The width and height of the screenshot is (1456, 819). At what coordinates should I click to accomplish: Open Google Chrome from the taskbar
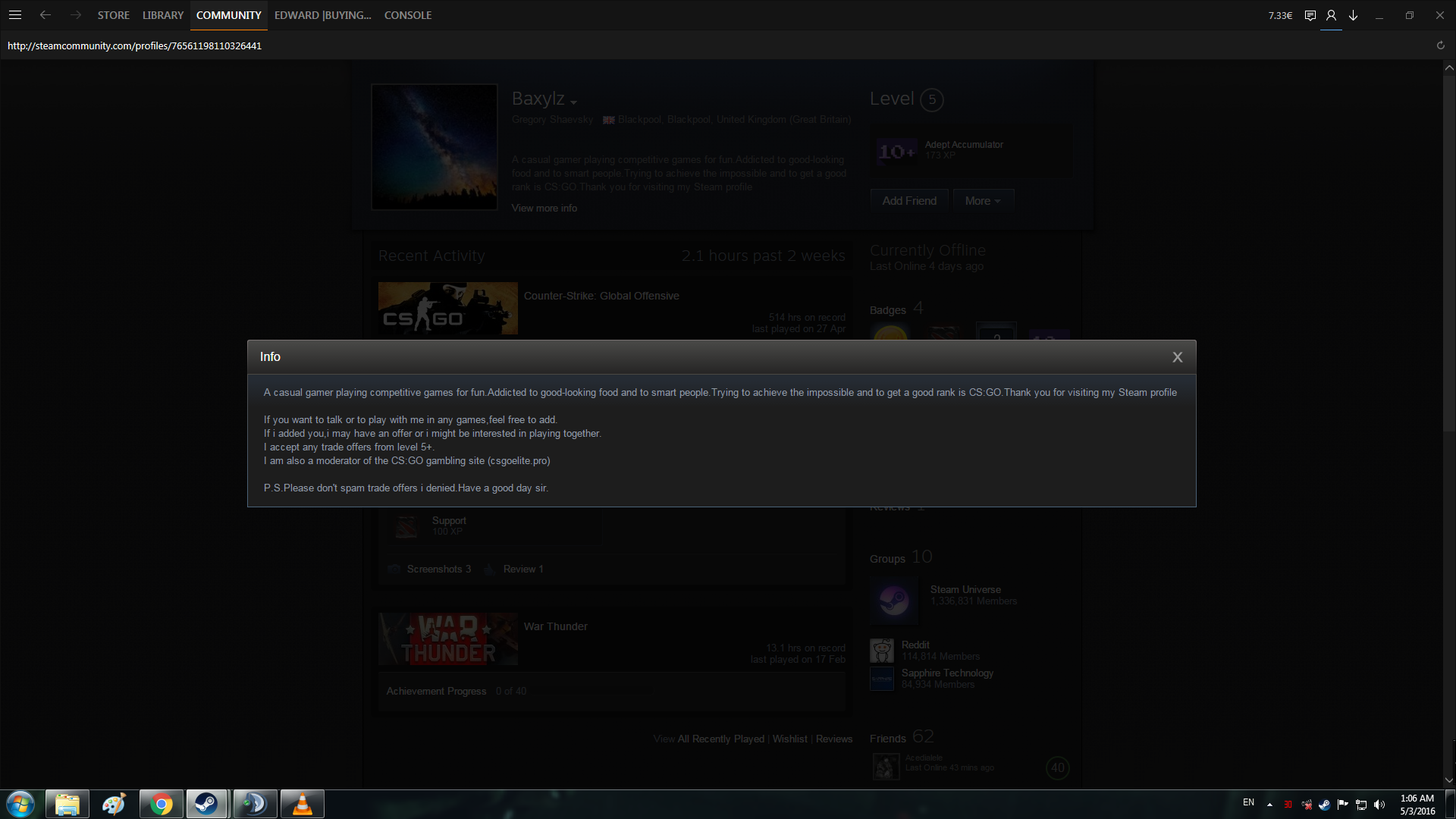coord(161,804)
